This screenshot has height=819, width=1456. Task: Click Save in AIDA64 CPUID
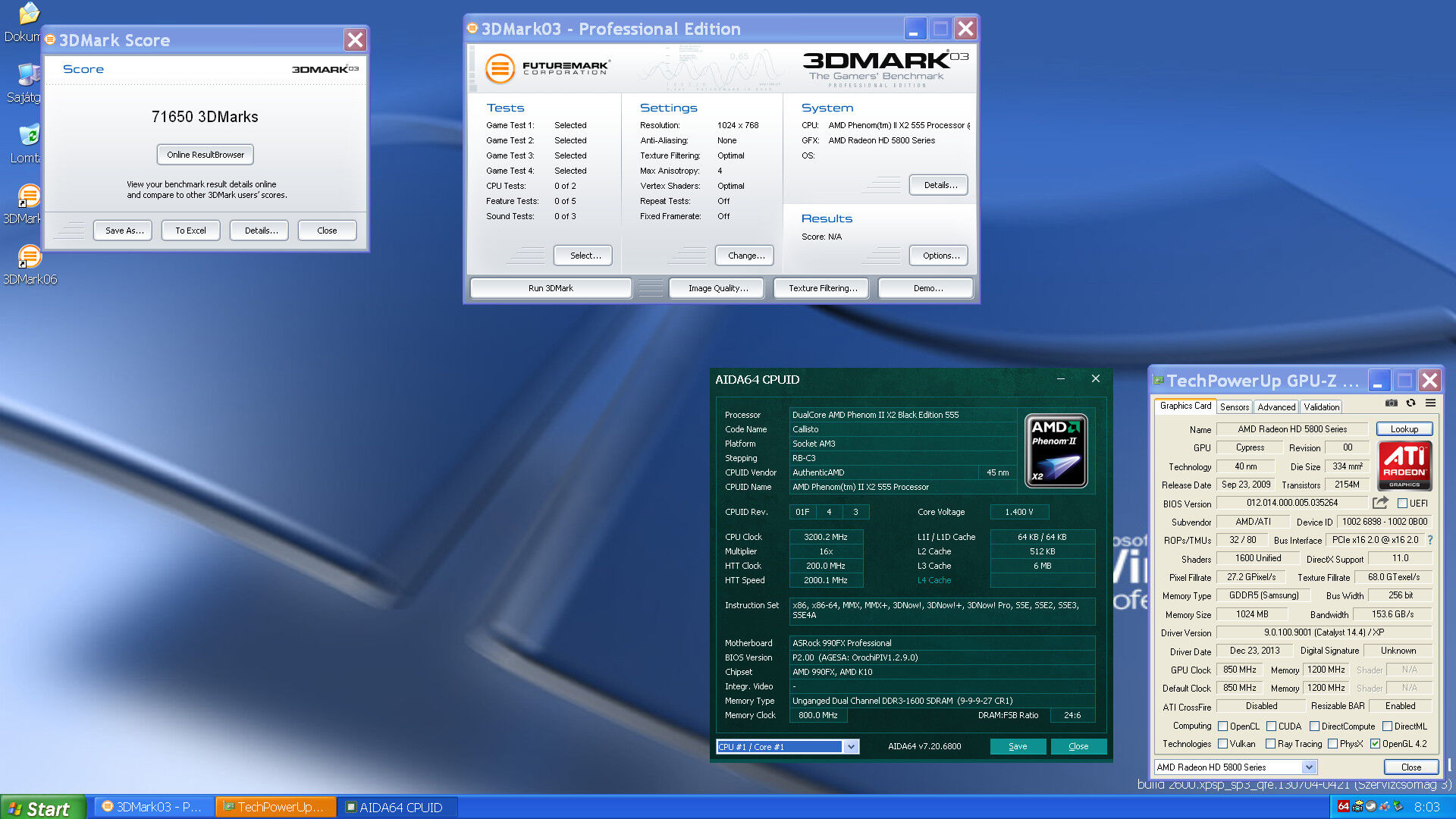pyautogui.click(x=1018, y=746)
